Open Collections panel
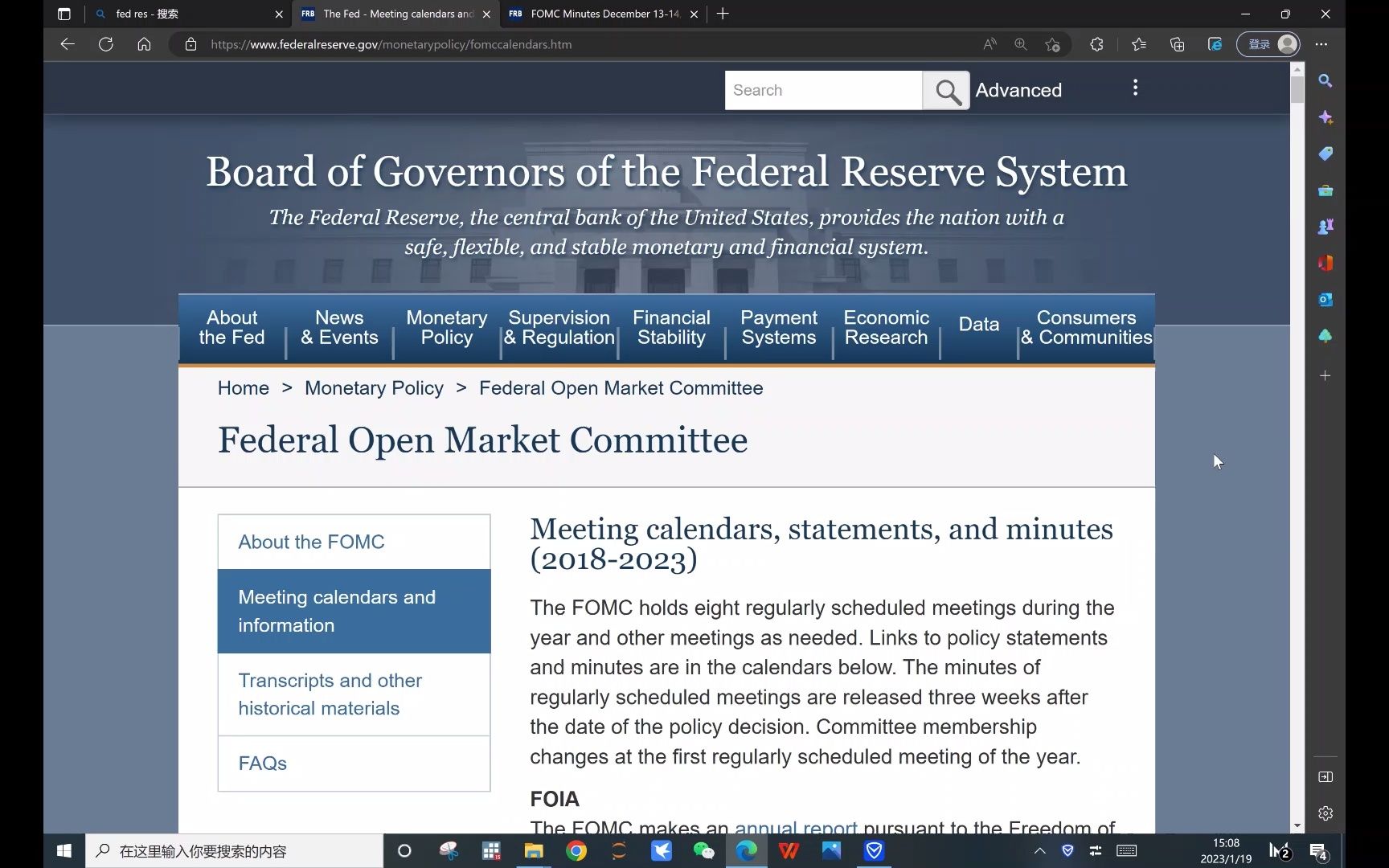 tap(1177, 44)
